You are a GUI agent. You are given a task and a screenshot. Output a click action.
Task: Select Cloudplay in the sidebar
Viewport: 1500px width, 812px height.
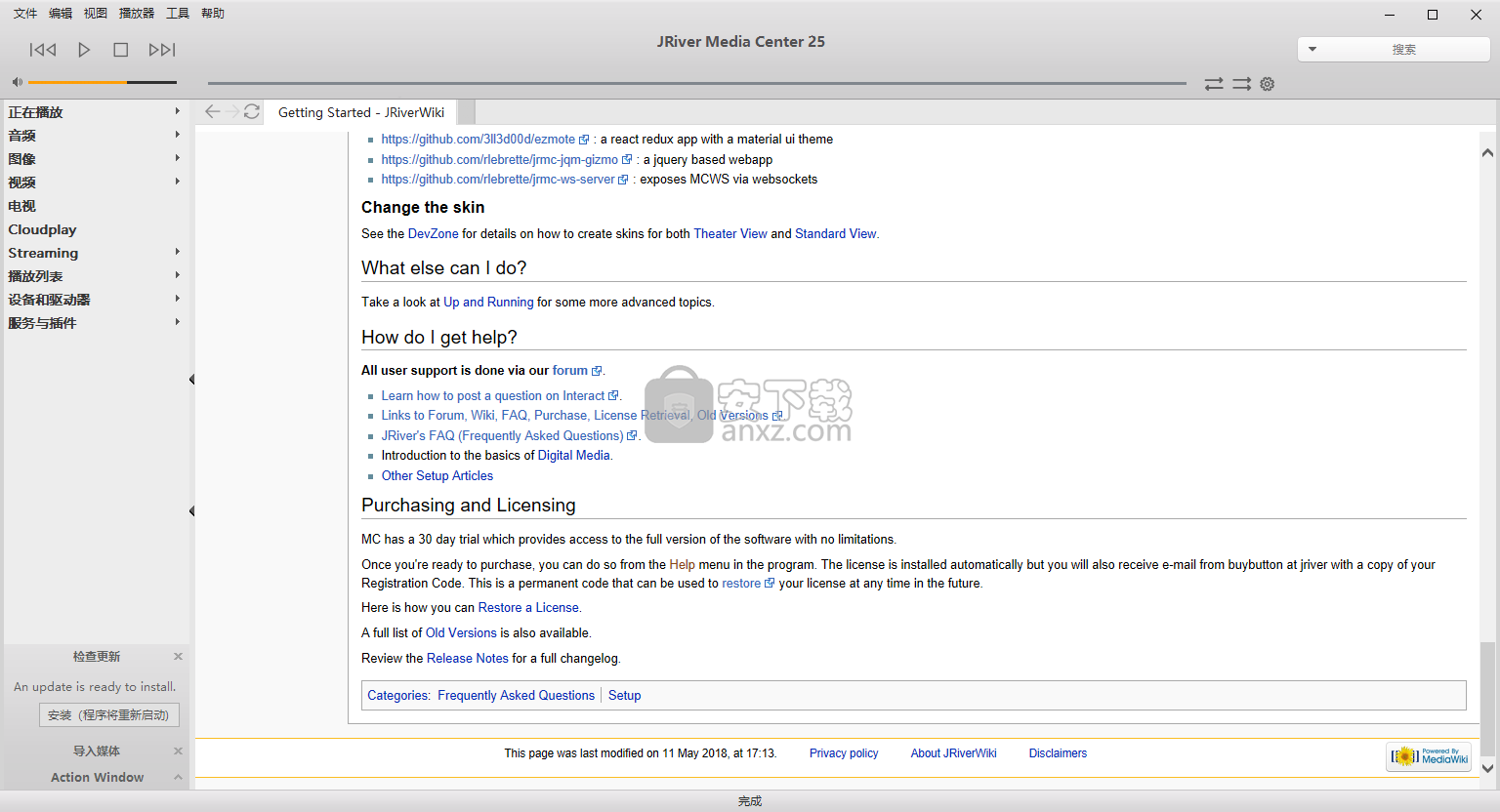42,229
